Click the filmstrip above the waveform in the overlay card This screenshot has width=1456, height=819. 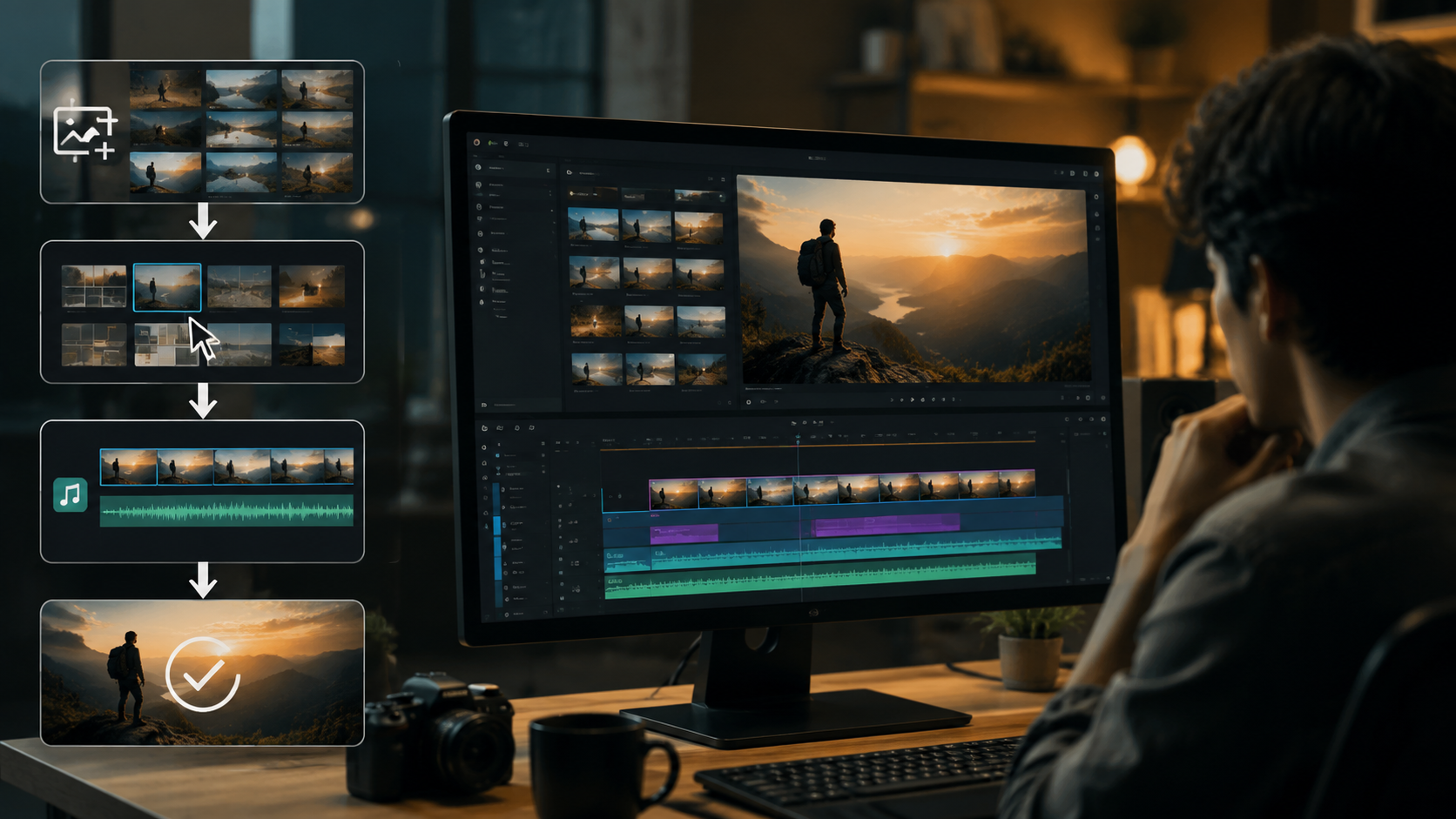226,467
